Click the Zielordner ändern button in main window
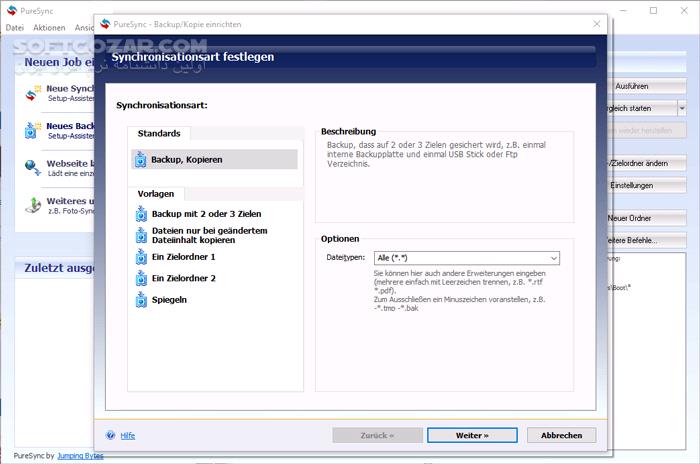The width and height of the screenshot is (700, 464). click(646, 163)
